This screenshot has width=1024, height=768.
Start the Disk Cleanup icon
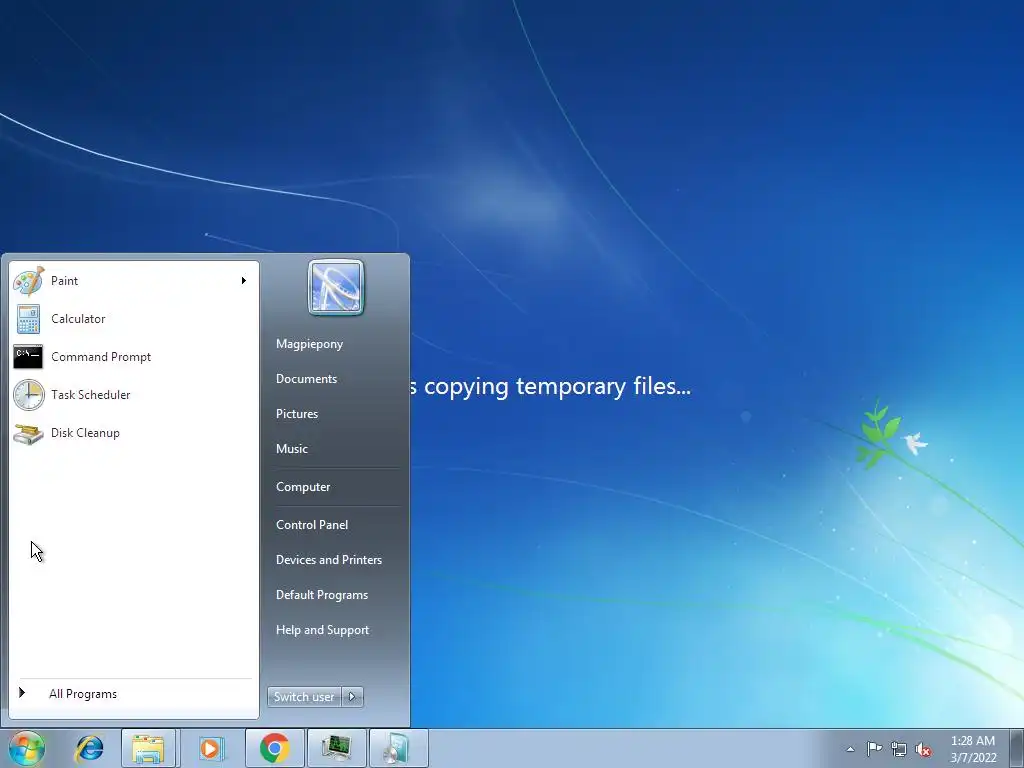pyautogui.click(x=28, y=433)
